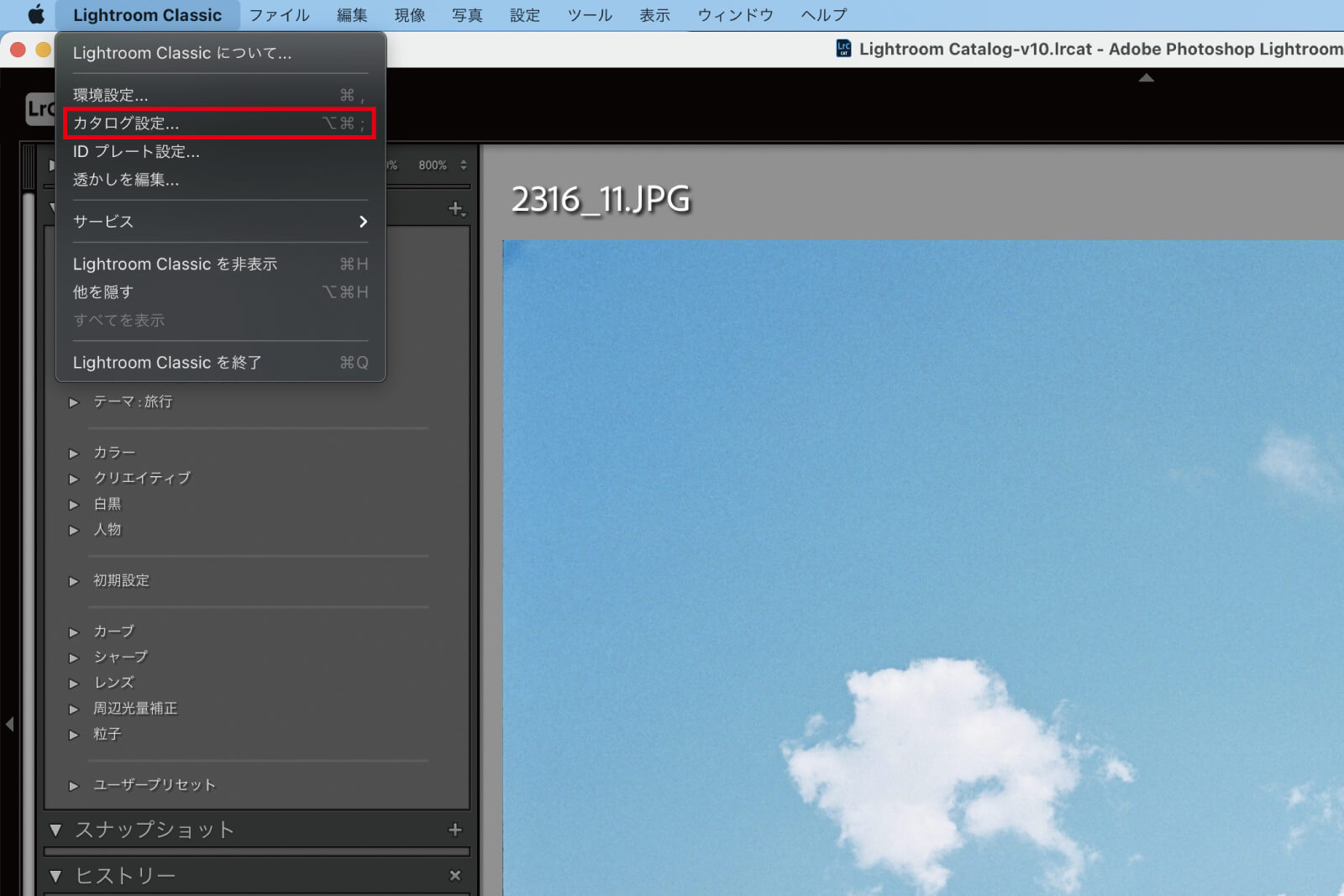Choose Lightroom Classic を終了
The height and width of the screenshot is (896, 1344).
[x=220, y=363]
